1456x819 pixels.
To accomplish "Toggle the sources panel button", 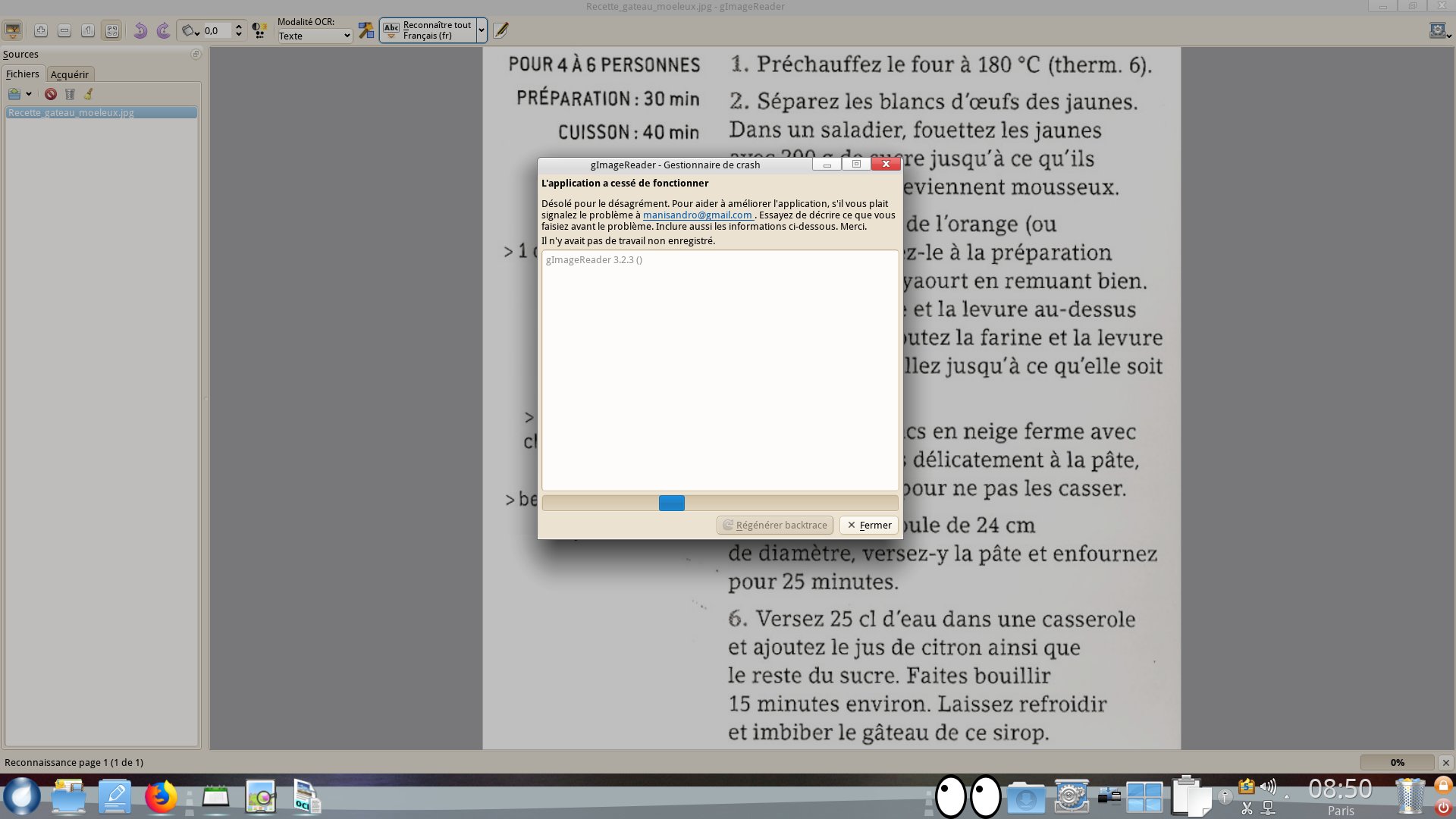I will coord(13,30).
